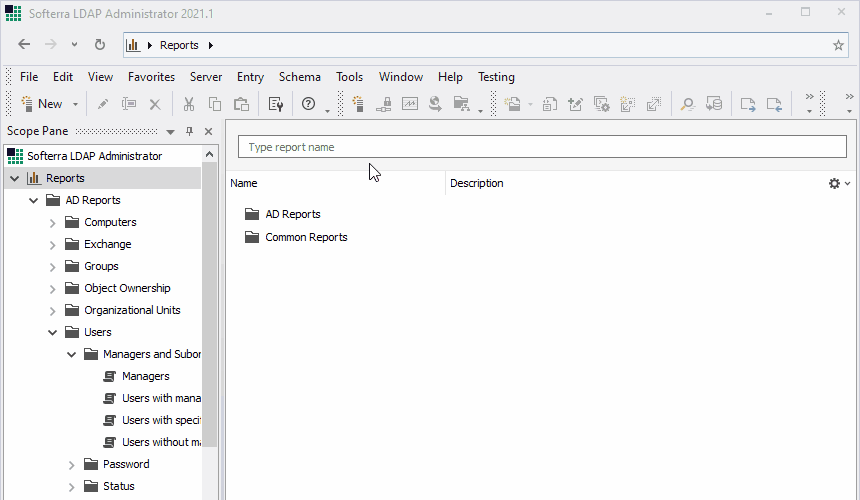The height and width of the screenshot is (500, 860).
Task: Expand the Groups folder node
Action: pos(53,266)
